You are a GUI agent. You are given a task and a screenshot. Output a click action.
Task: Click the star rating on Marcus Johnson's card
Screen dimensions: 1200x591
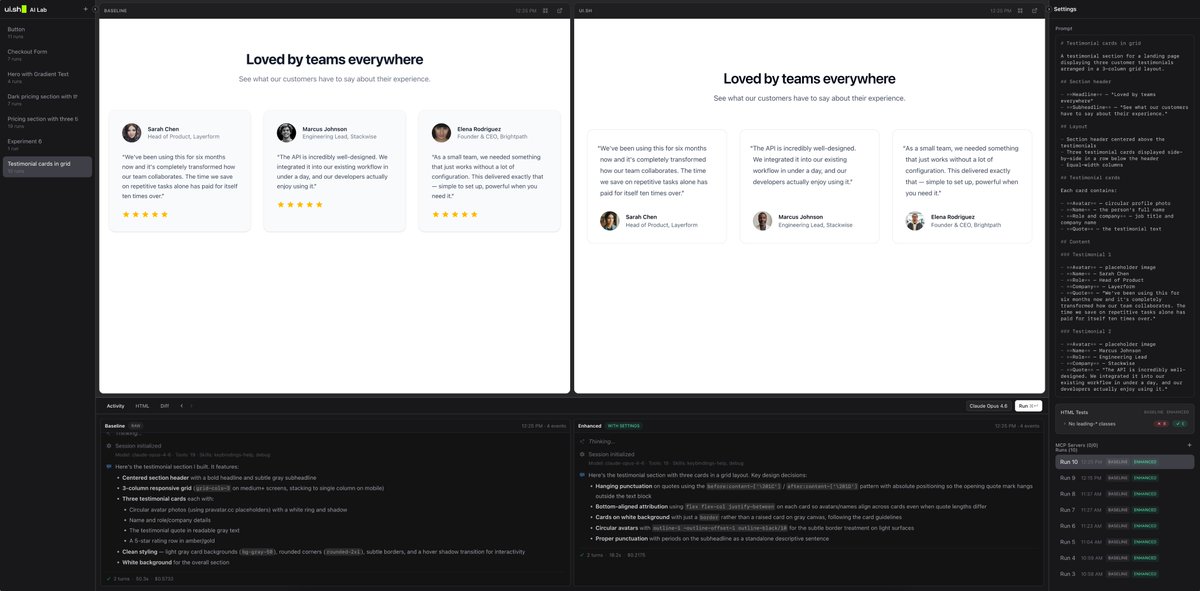300,204
